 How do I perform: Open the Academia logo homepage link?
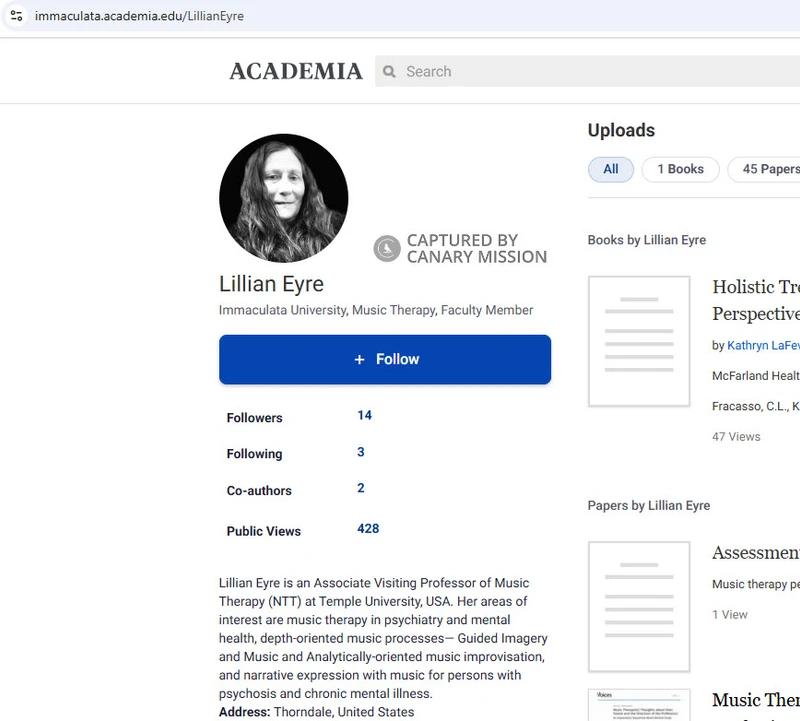[x=296, y=71]
